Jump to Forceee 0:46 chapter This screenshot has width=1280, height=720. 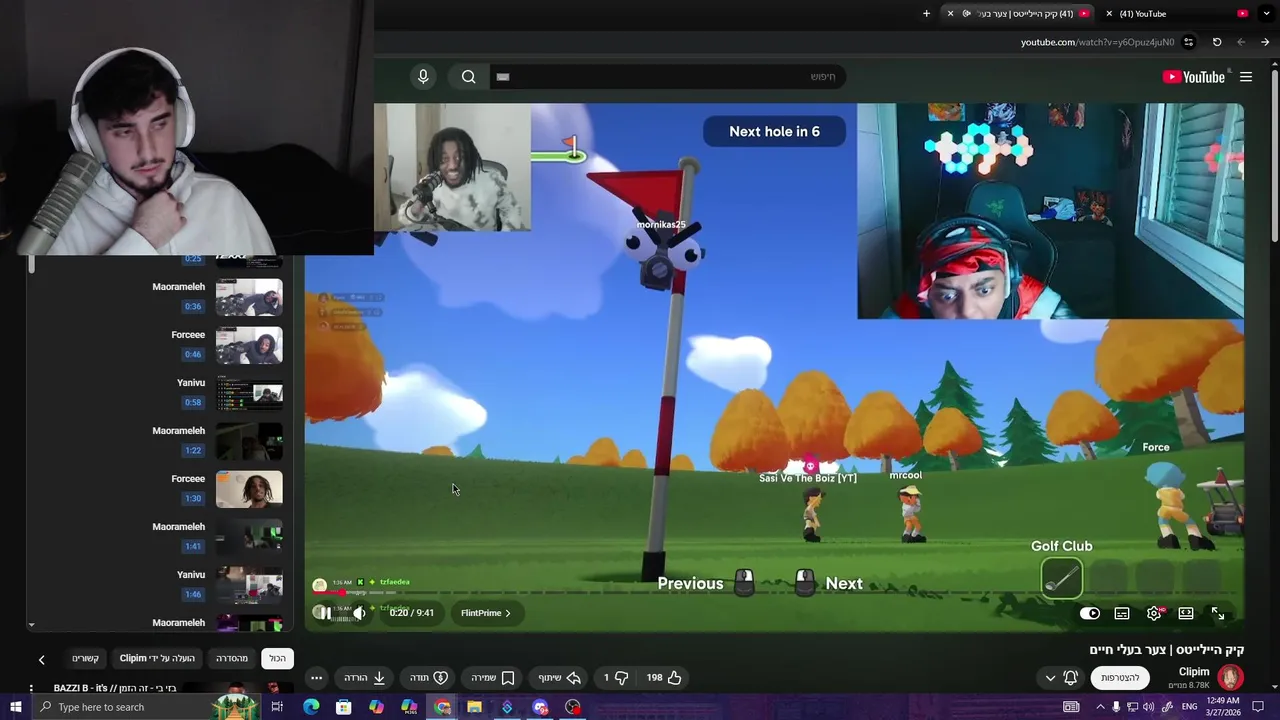tap(160, 344)
